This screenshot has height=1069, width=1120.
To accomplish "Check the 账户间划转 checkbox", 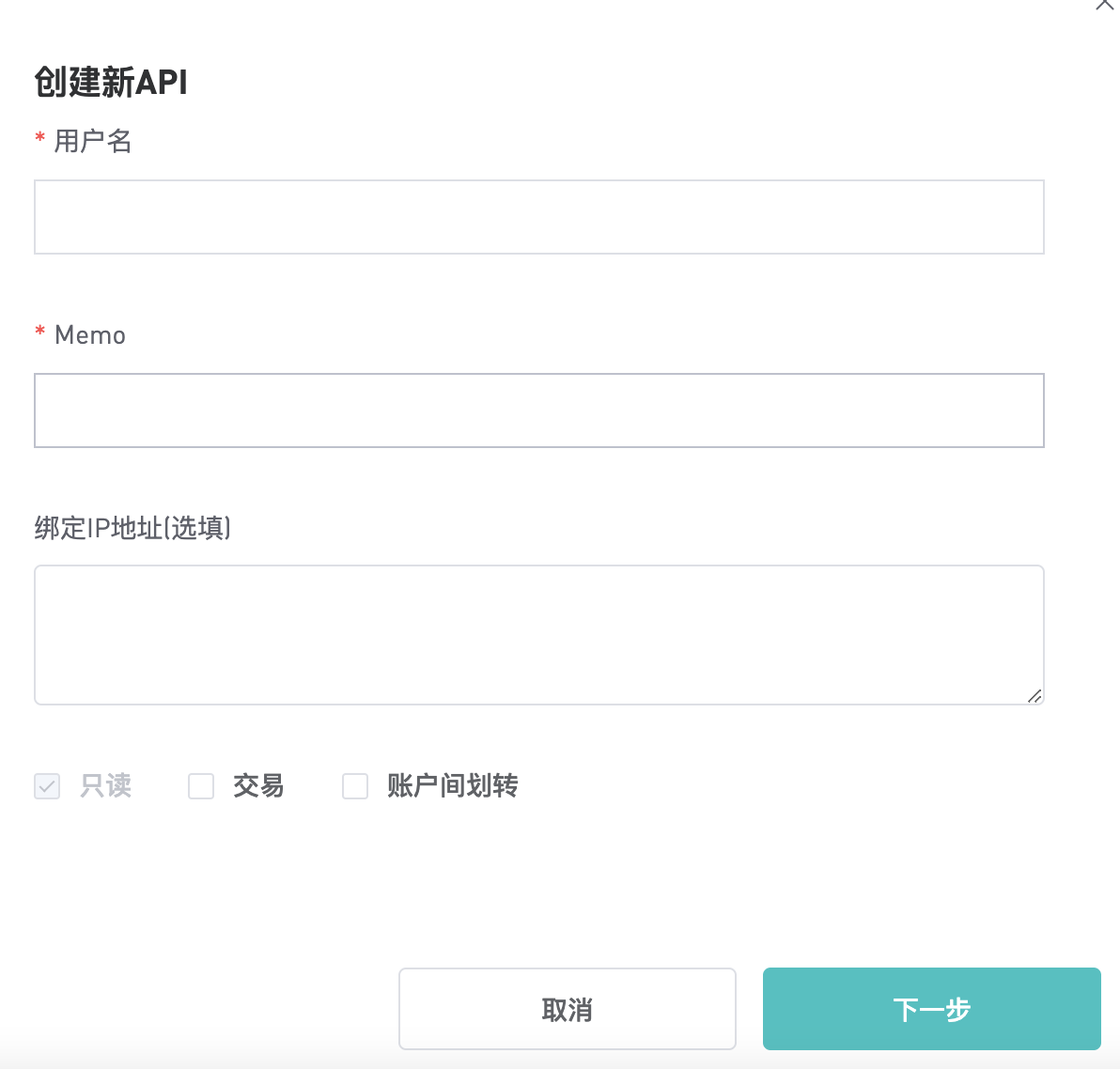I will (x=355, y=786).
